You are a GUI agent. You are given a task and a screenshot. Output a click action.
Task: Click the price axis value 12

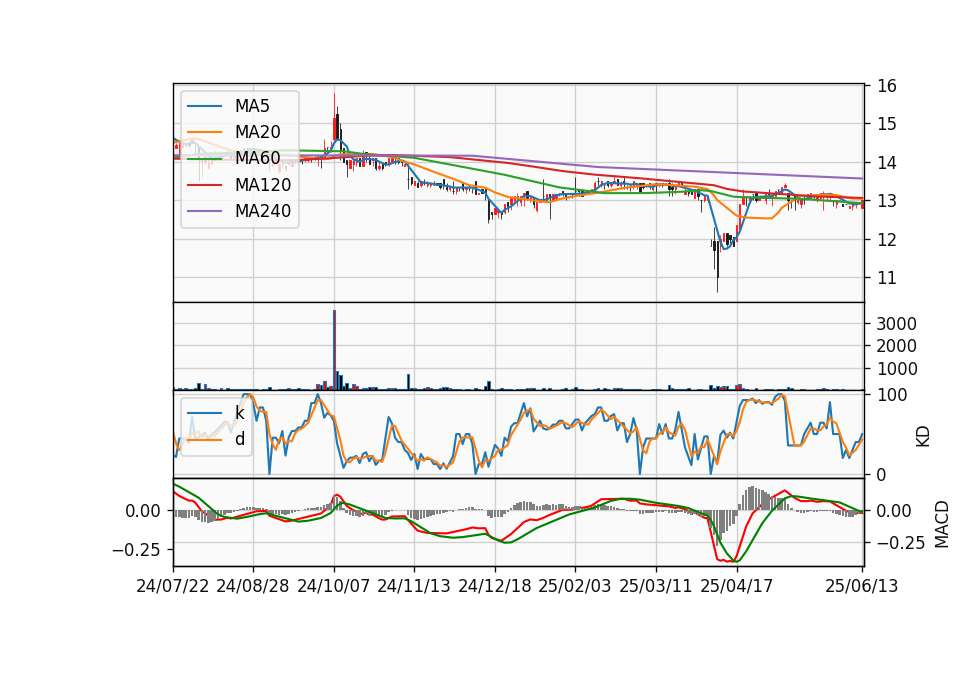[887, 240]
